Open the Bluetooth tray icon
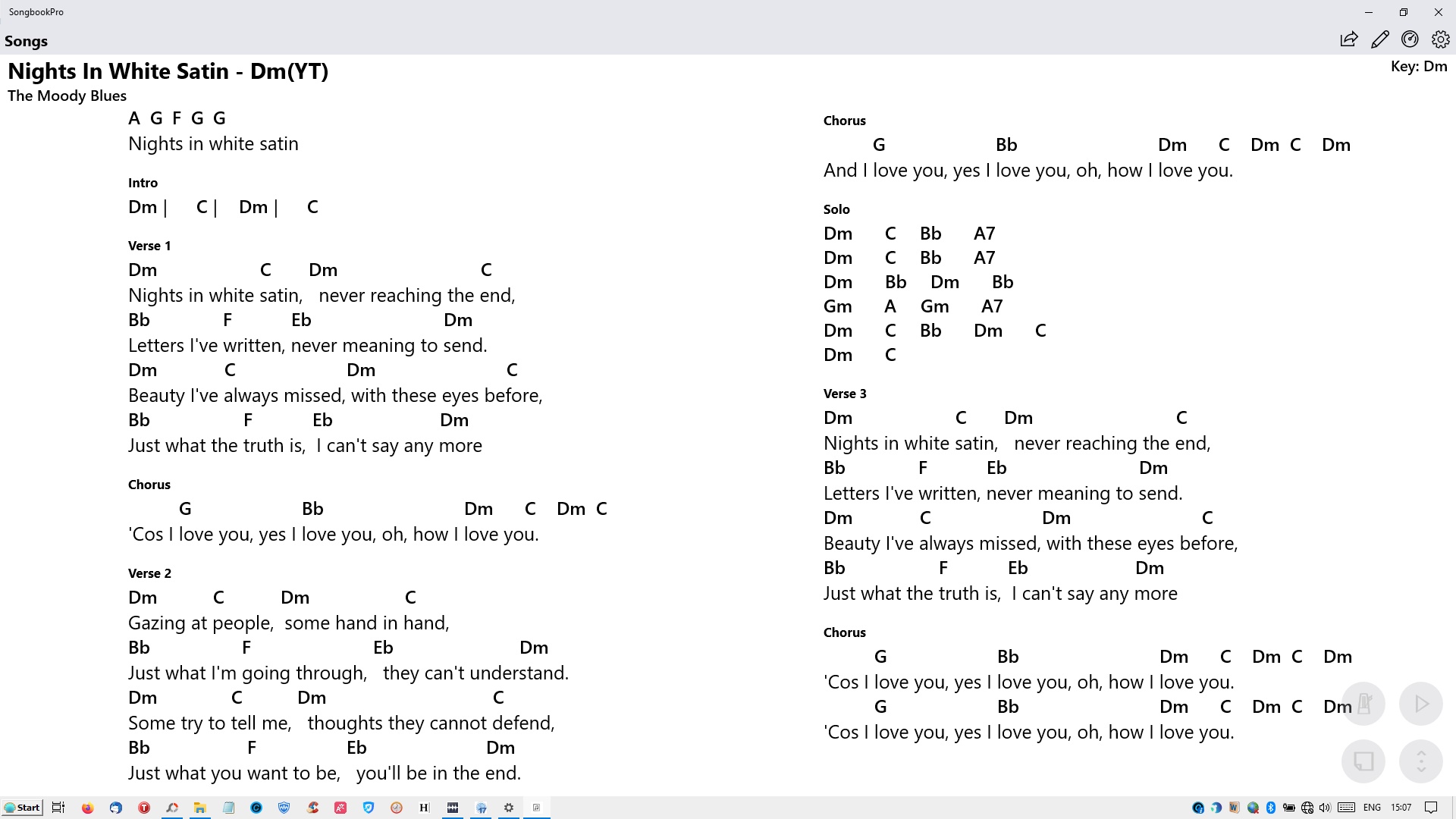 [x=1271, y=808]
